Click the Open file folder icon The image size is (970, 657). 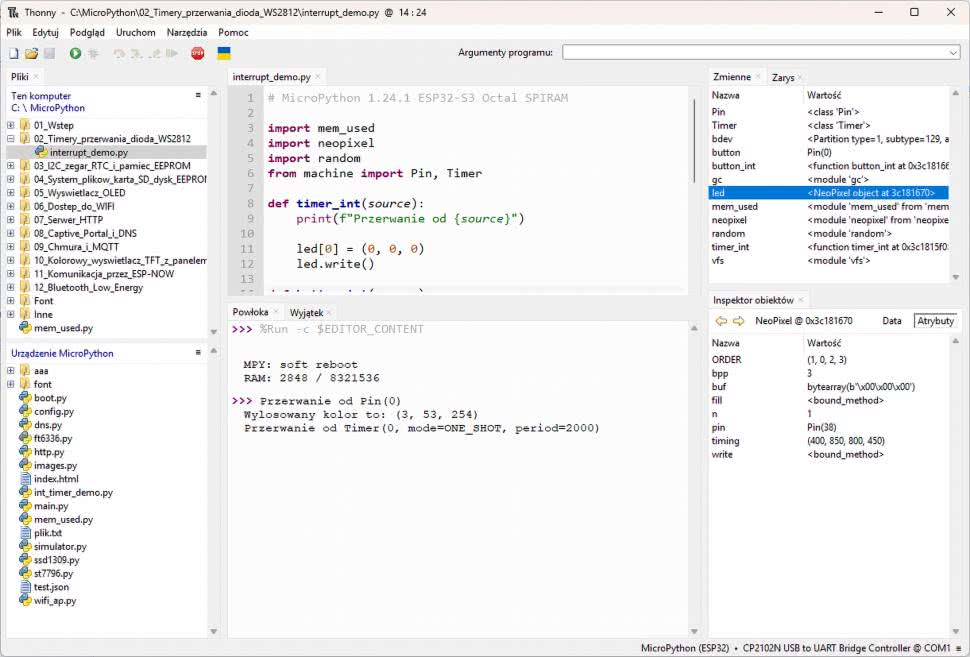coord(31,53)
